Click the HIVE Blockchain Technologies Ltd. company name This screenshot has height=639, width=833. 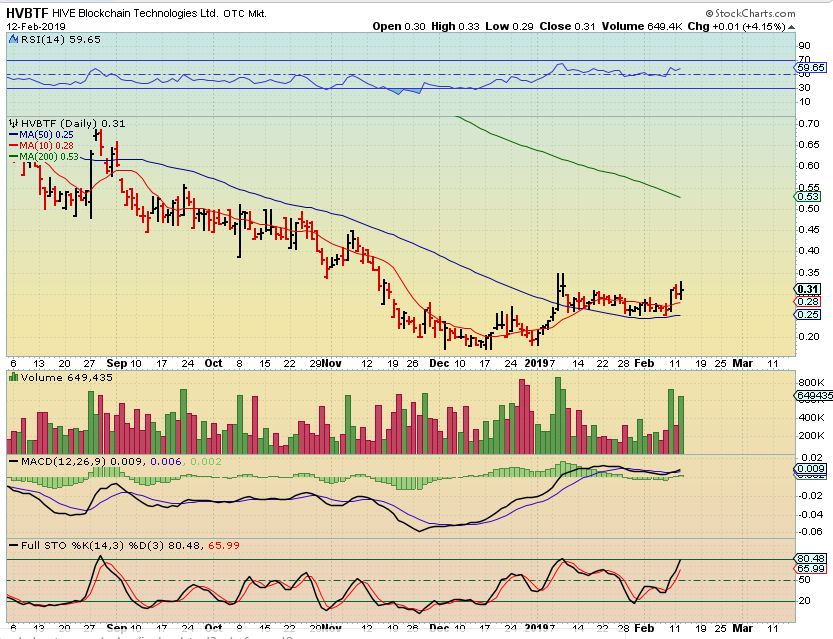tap(135, 13)
